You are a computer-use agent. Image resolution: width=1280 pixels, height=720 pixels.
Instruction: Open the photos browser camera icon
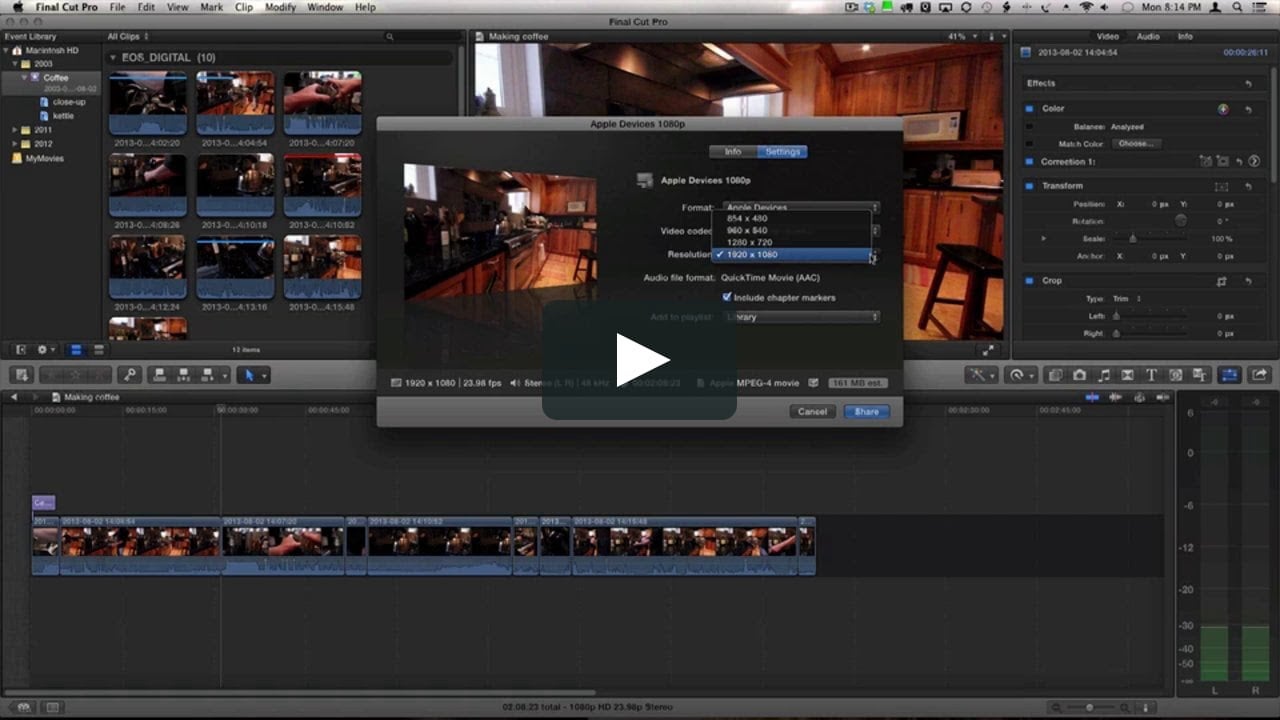1080,375
